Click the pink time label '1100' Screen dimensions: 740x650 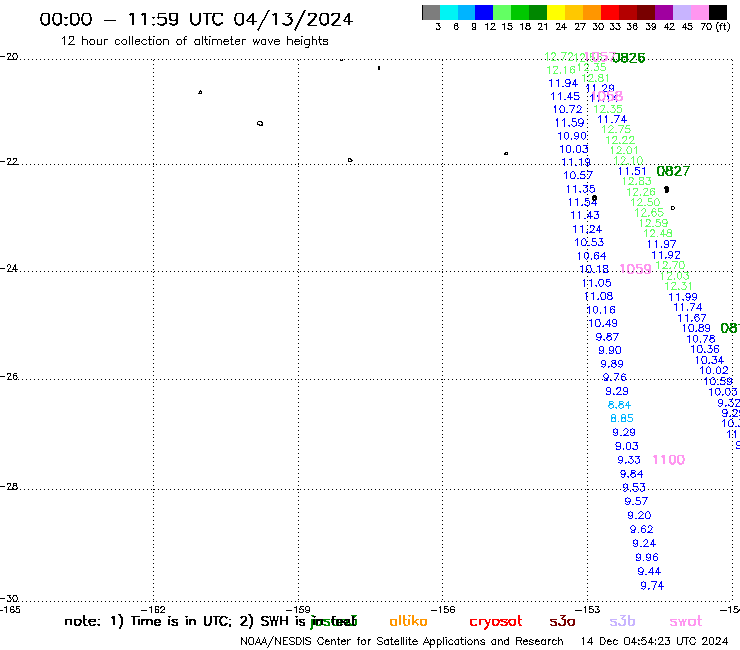(668, 460)
